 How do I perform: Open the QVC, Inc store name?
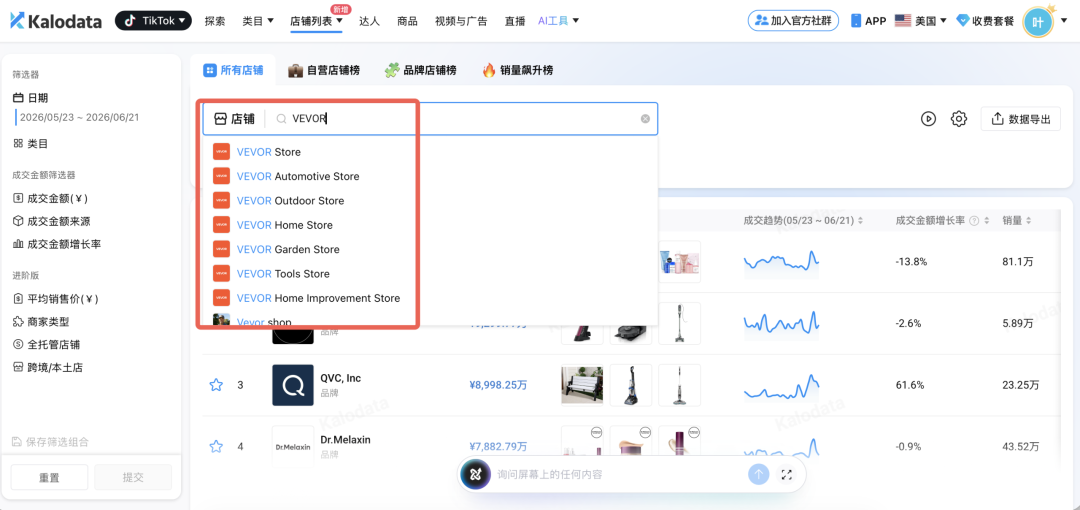click(340, 378)
